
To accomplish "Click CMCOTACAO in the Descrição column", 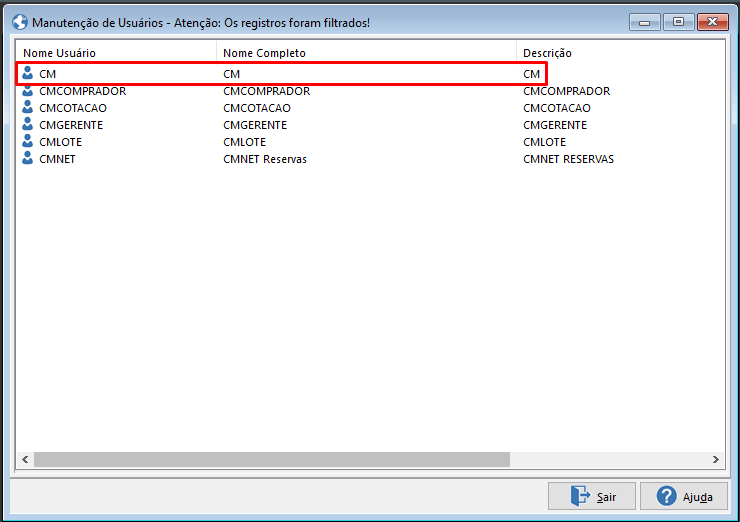I will [557, 108].
